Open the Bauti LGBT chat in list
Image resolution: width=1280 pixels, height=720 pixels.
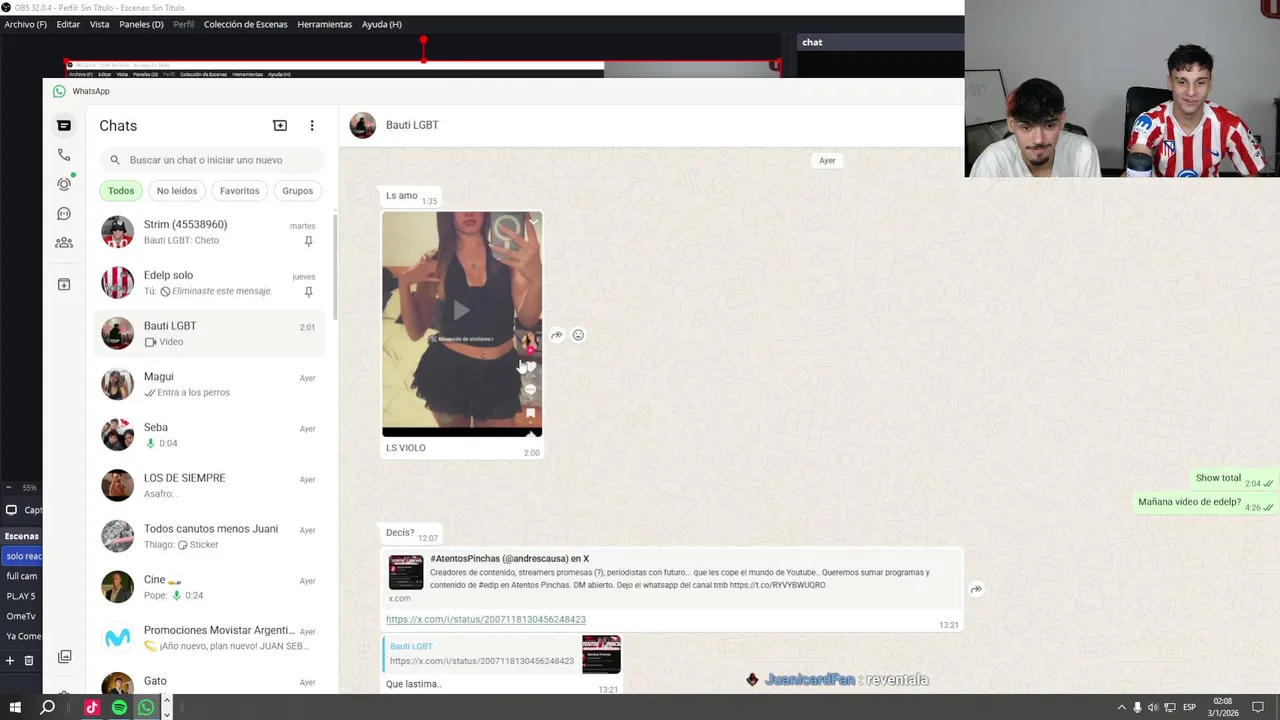[210, 334]
